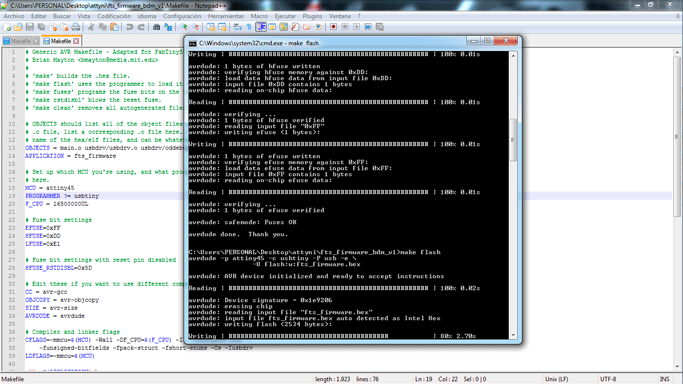Click the Copy toolbar icon

point(103,27)
